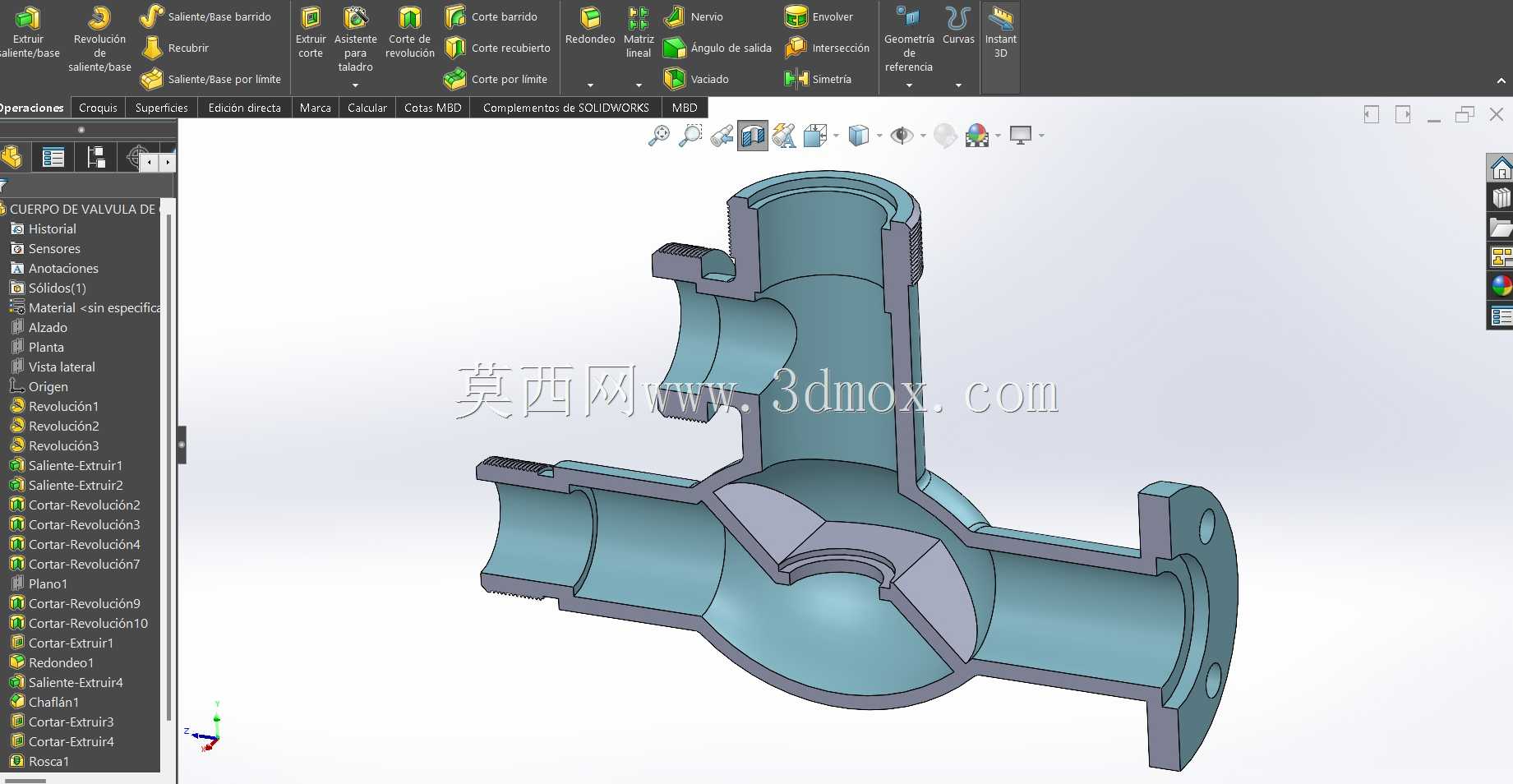The width and height of the screenshot is (1513, 784).
Task: Choose the Corte barrido tool
Action: pos(491,16)
